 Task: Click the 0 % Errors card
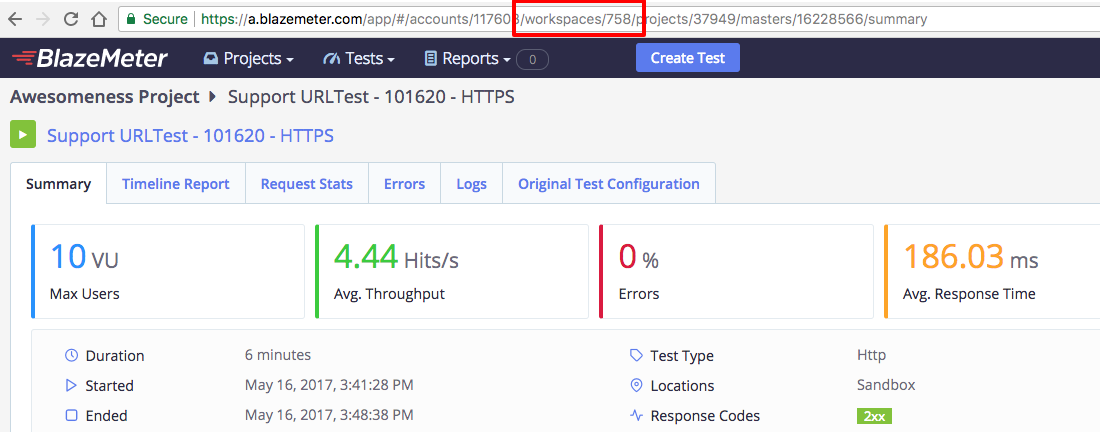click(736, 272)
